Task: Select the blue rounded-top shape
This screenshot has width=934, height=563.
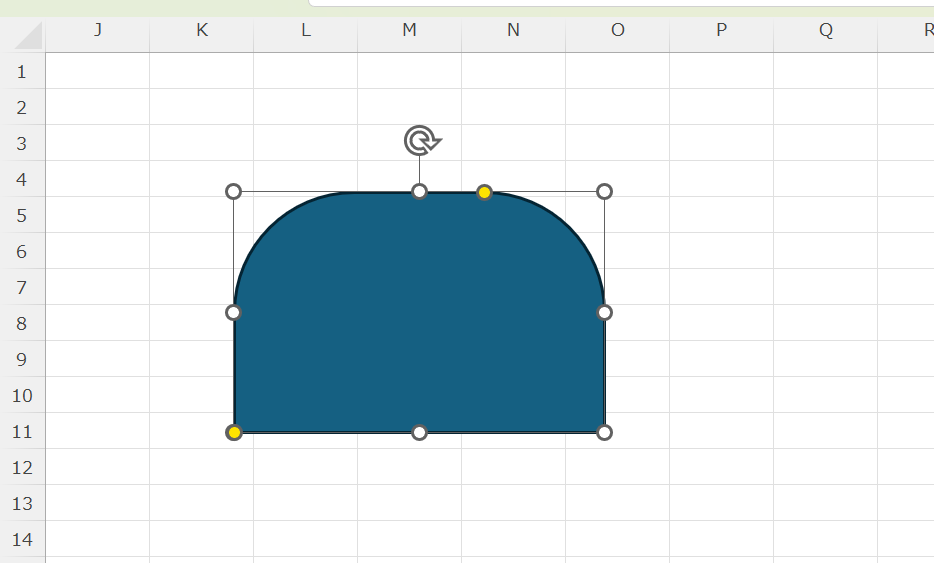Action: (420, 330)
